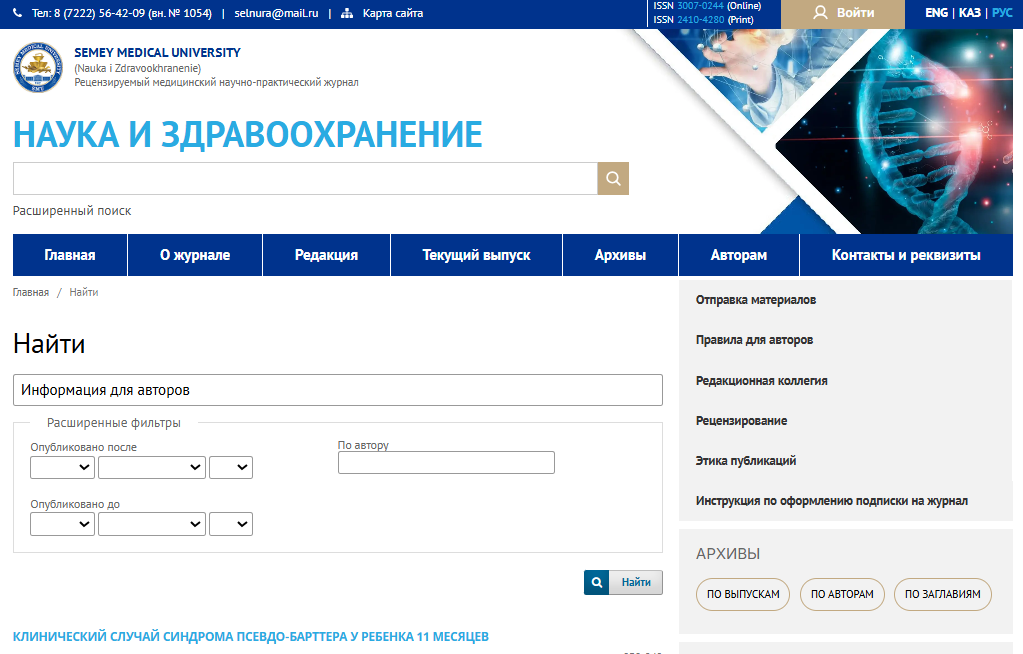Open Этика публикаций sidebar link
Image resolution: width=1023 pixels, height=654 pixels.
[x=746, y=461]
